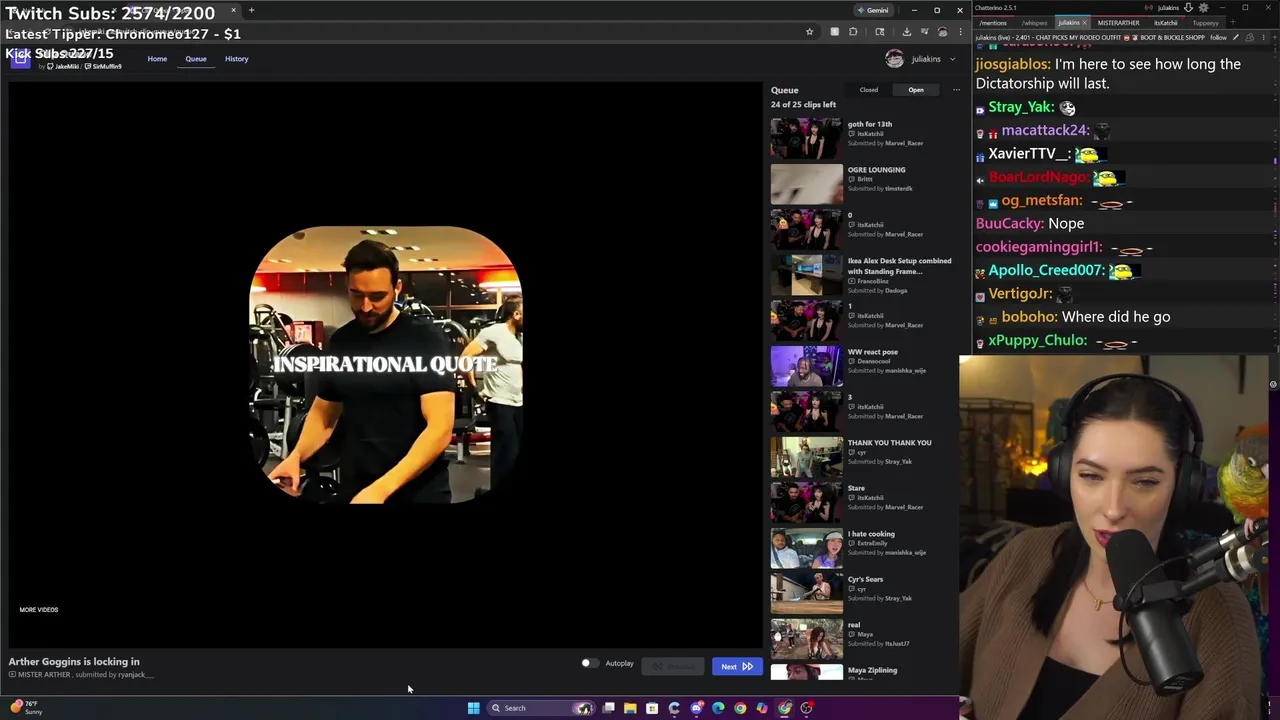This screenshot has height=720, width=1280.
Task: Open OBS Studio from the taskbar
Action: coord(806,708)
